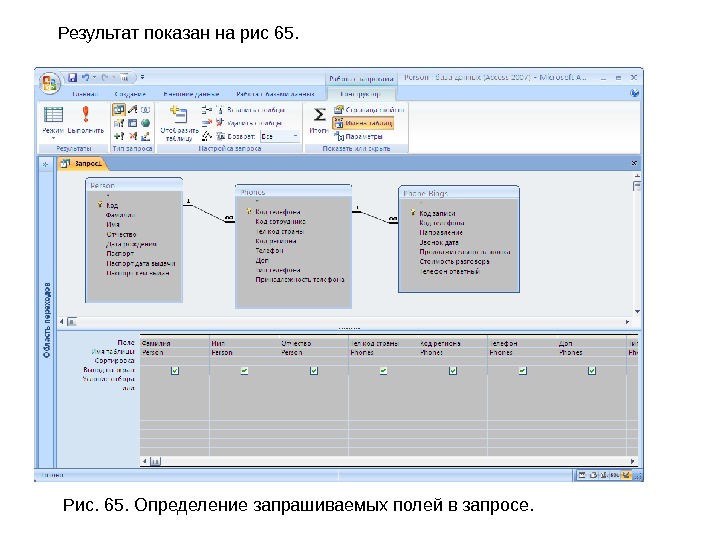
Task: Click the Person table title bar
Action: [134, 185]
